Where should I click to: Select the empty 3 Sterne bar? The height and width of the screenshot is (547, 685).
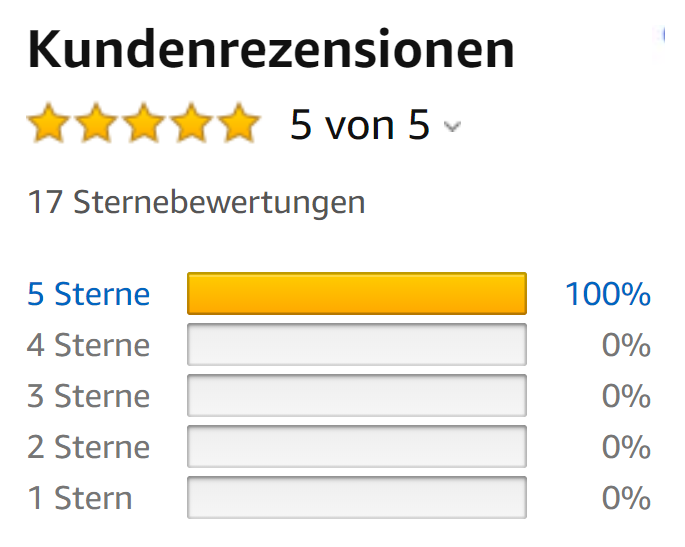click(357, 396)
